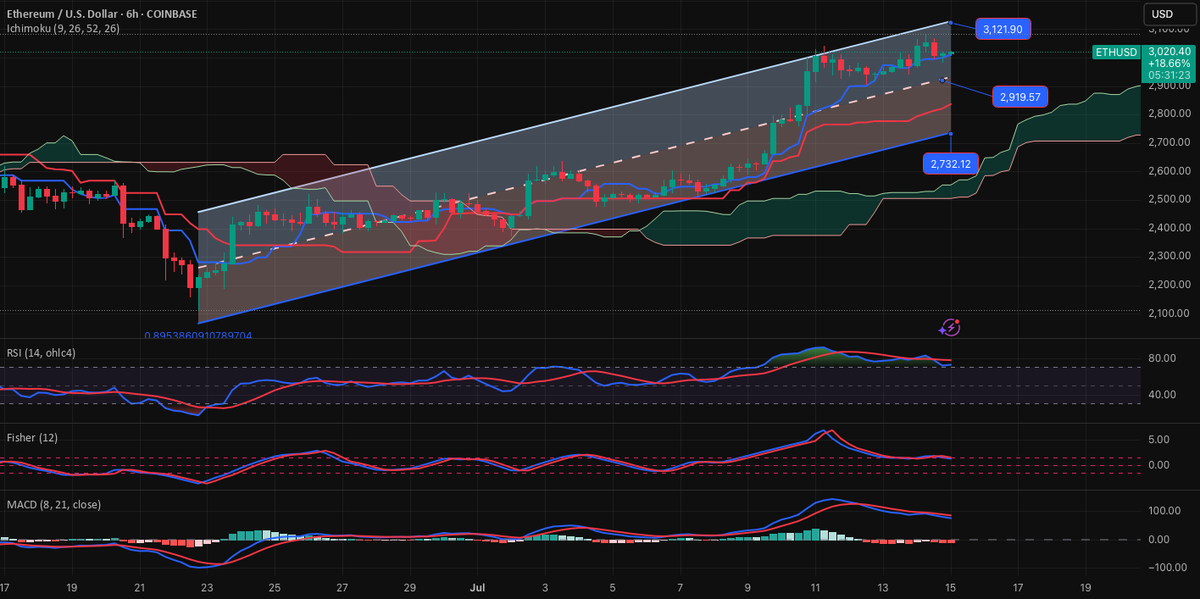Screen dimensions: 1200x599
Task: Click 2,400.00 on the price axis
Action: tap(1167, 228)
